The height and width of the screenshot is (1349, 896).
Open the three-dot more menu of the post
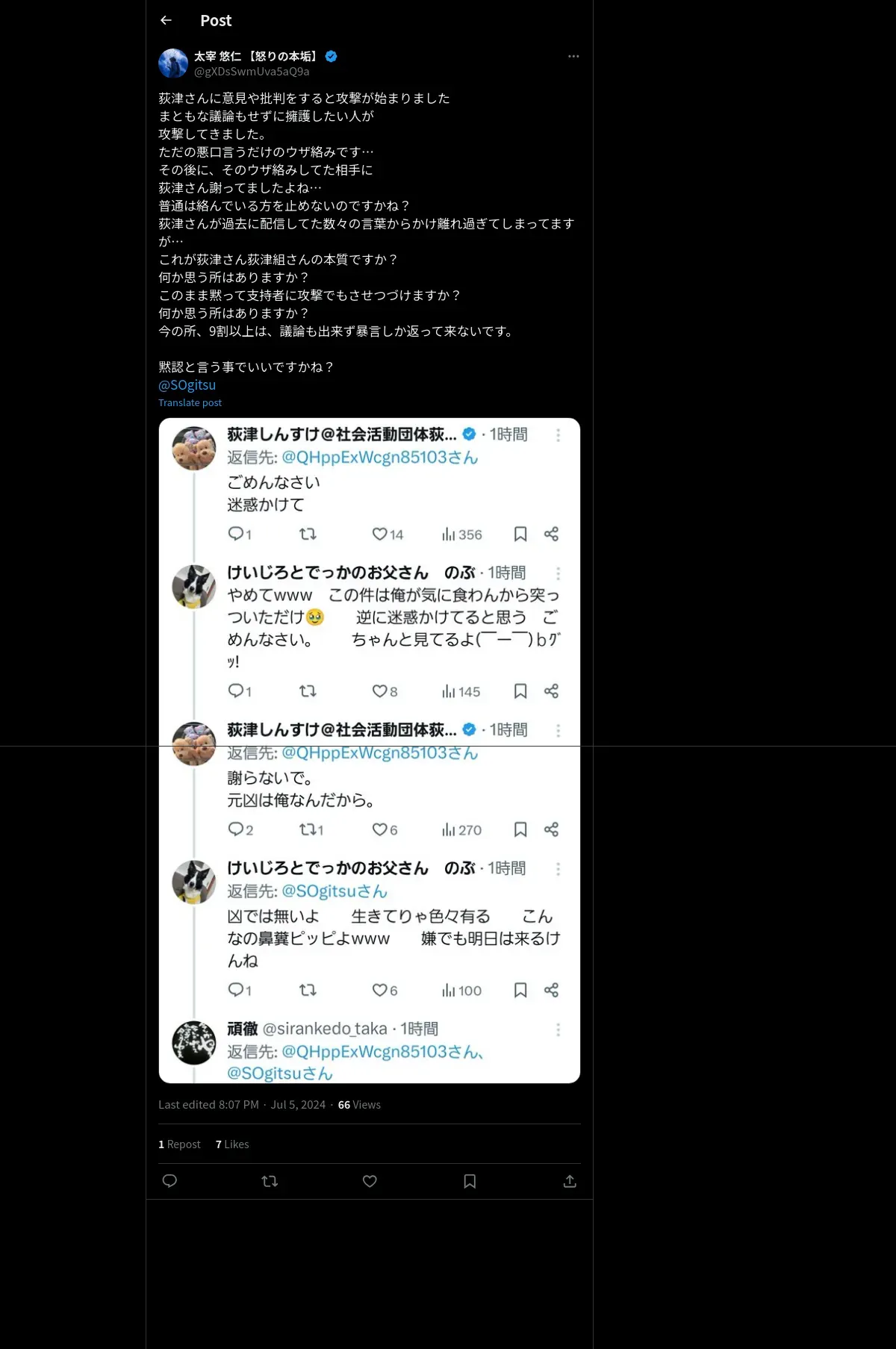click(x=573, y=56)
